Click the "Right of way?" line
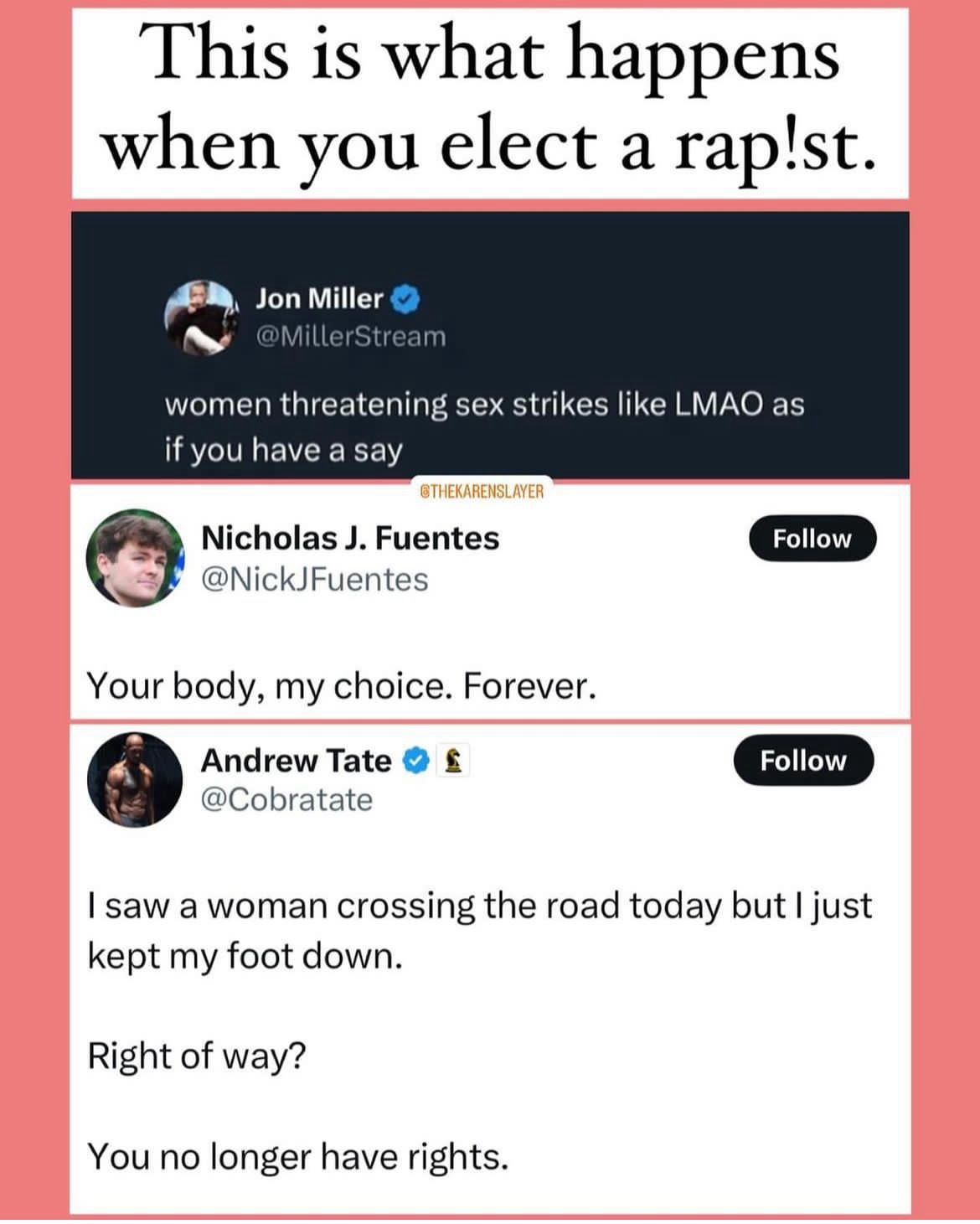This screenshot has height=1224, width=980. click(198, 1056)
